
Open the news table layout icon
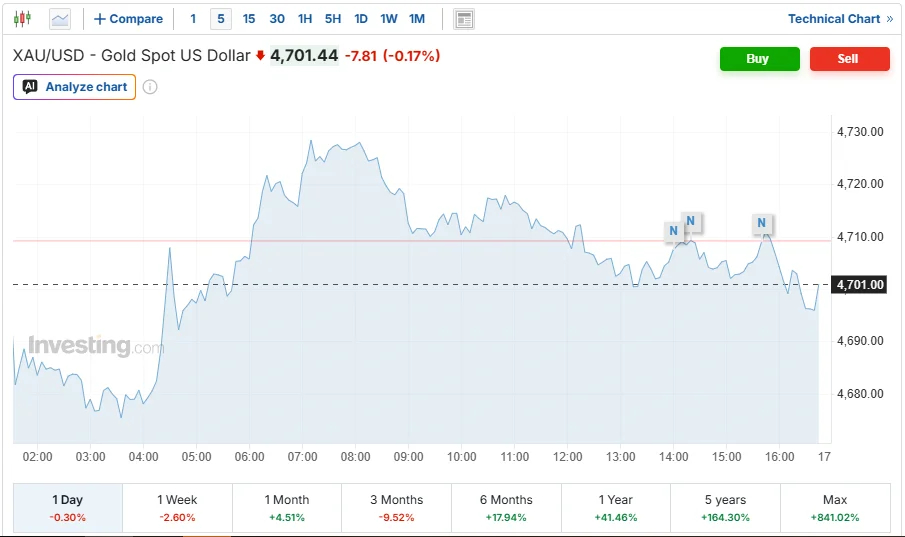pyautogui.click(x=464, y=20)
